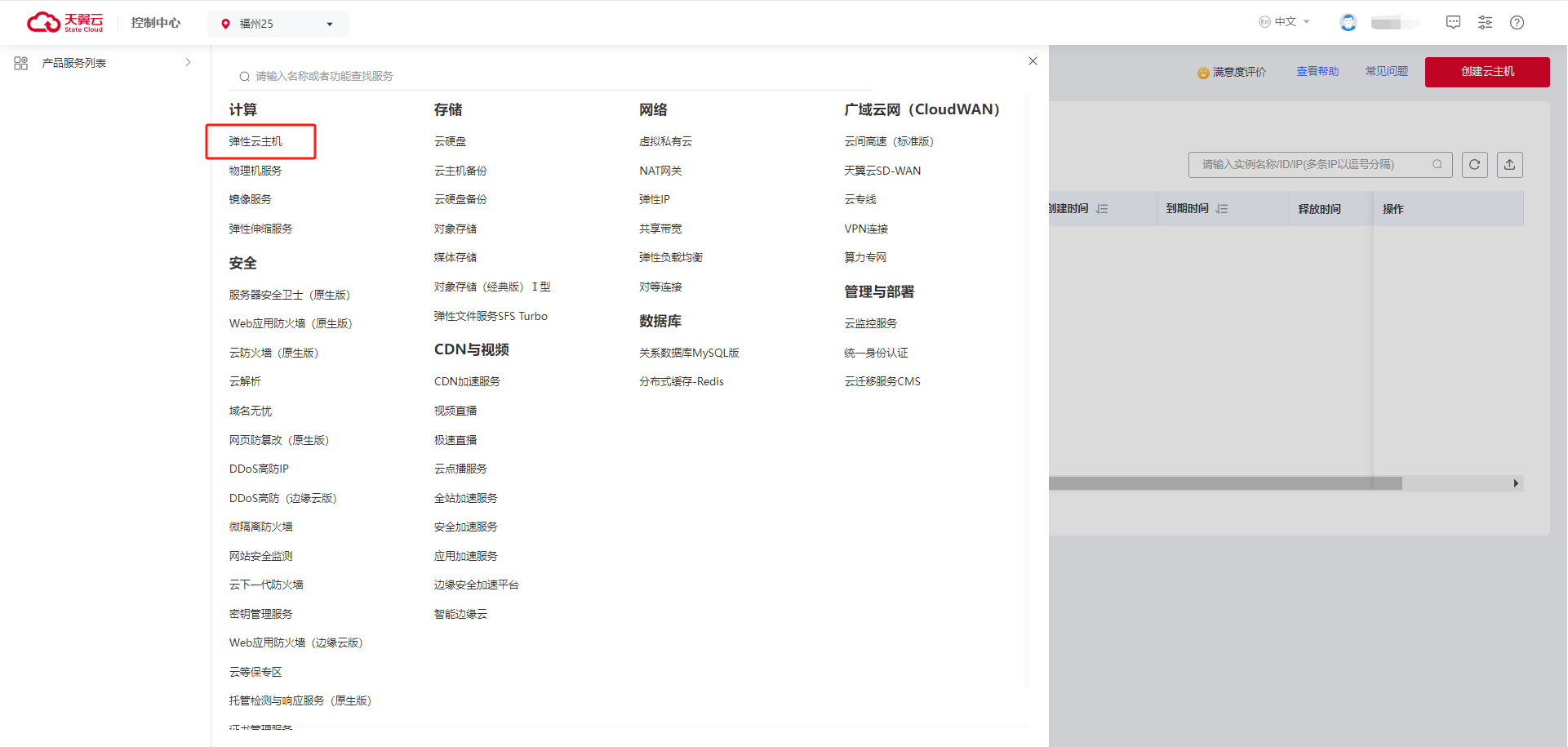Sort by 创建时间 column
The height and width of the screenshot is (747, 1568).
coord(1102,209)
